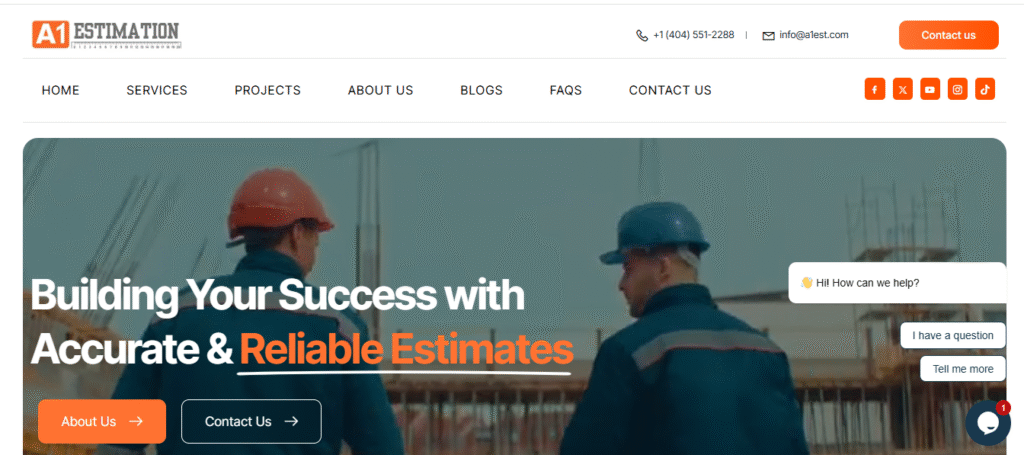Open the TikTok social icon
1024x455 pixels.
click(x=985, y=89)
